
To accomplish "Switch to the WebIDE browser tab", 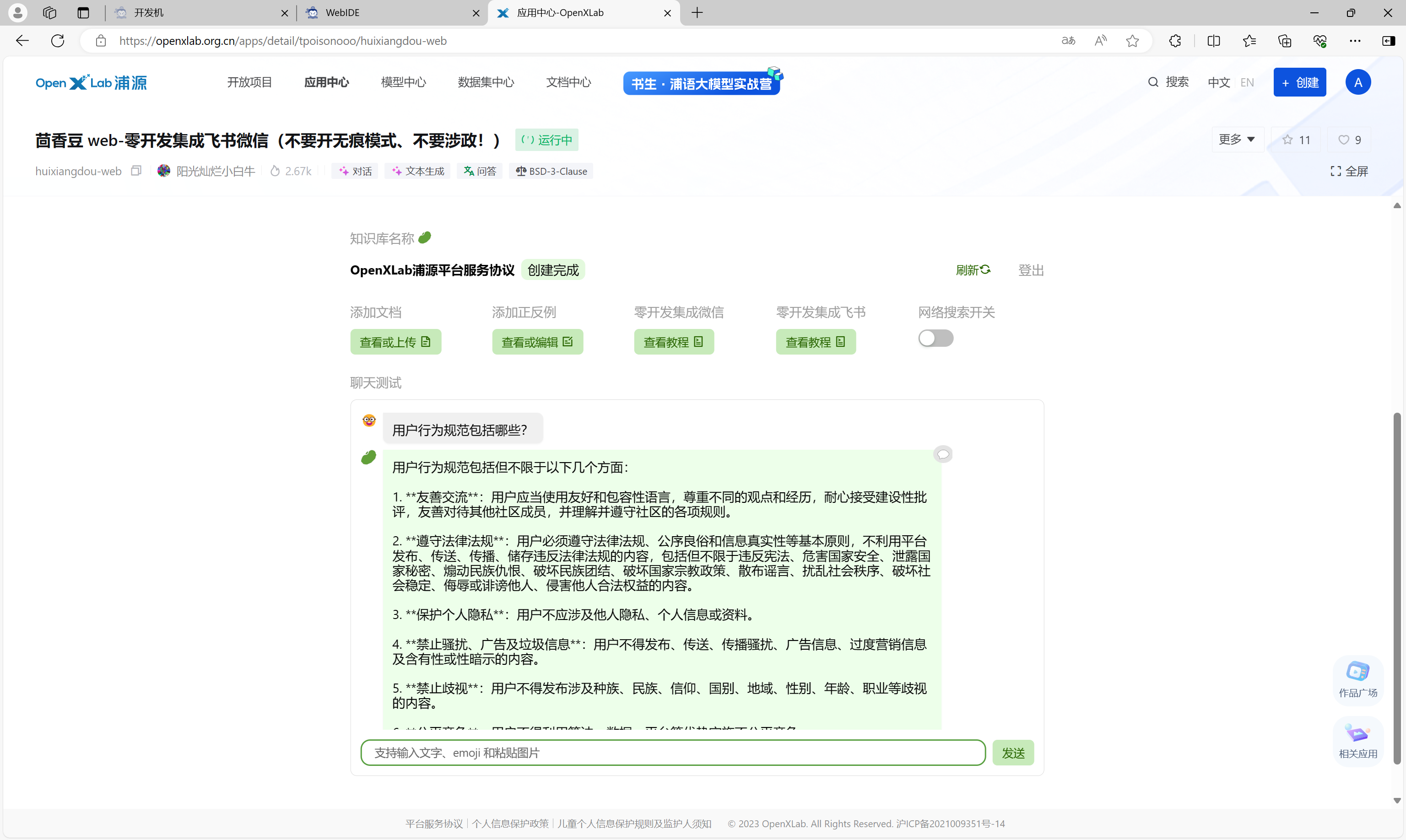I will pos(392,12).
